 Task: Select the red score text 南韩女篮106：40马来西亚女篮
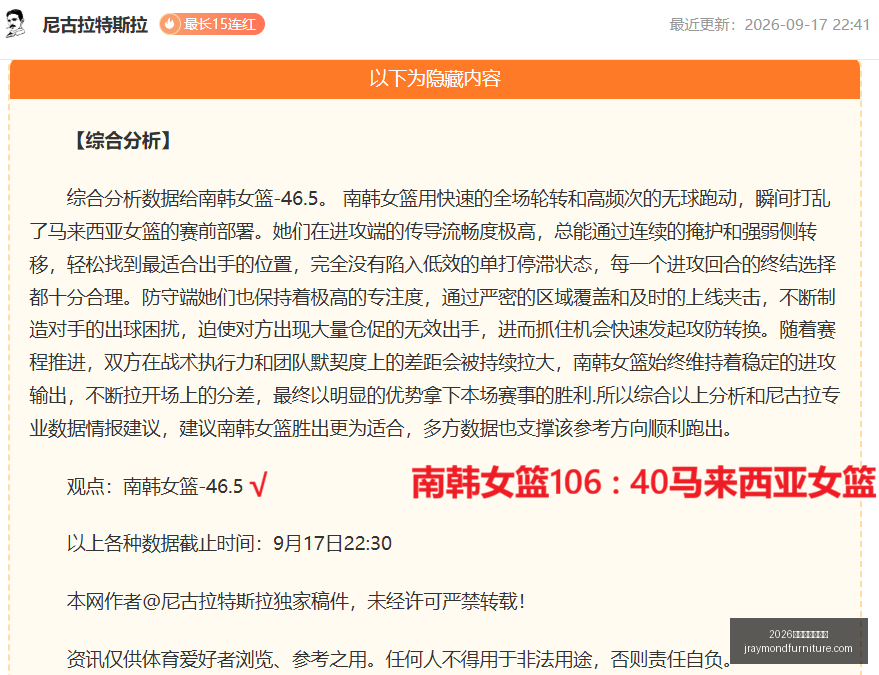tap(644, 482)
